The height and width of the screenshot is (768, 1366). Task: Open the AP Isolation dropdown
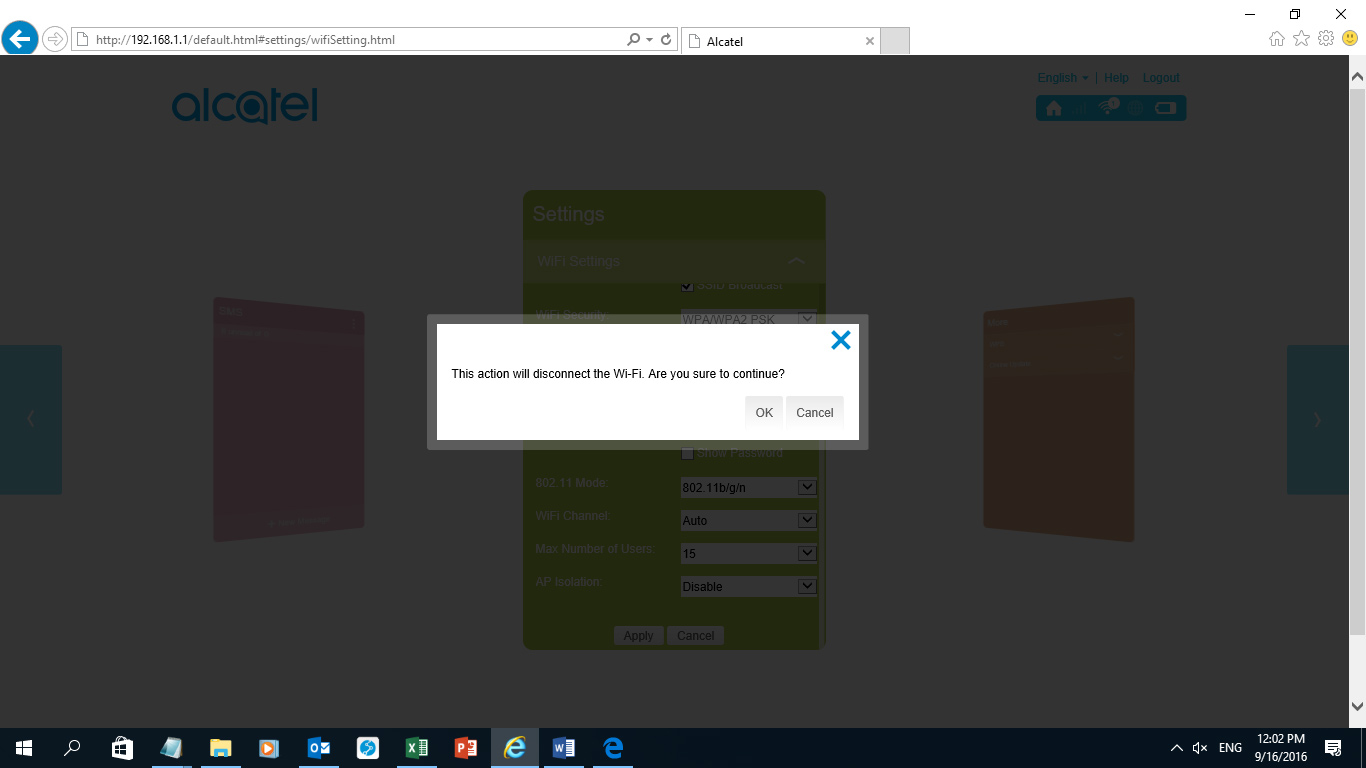point(749,586)
